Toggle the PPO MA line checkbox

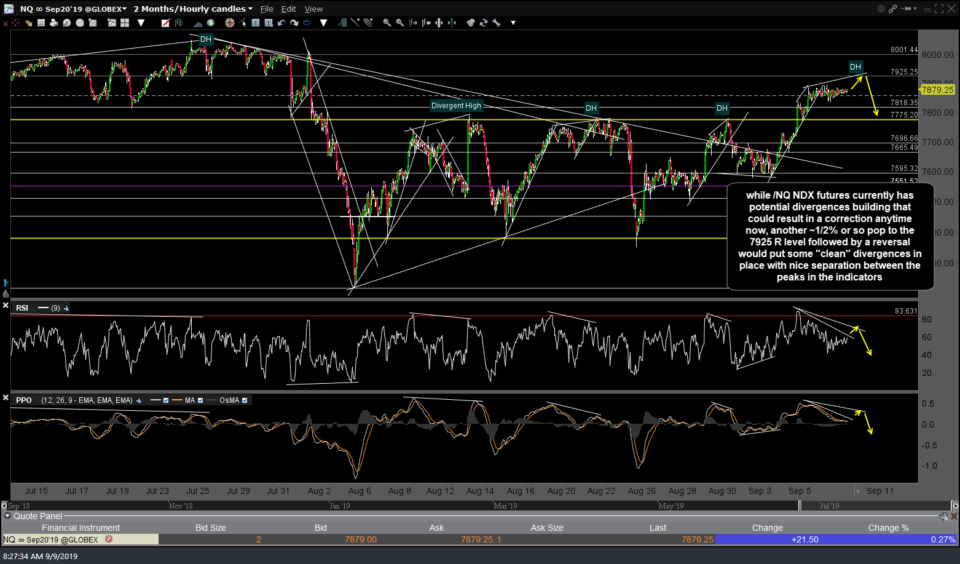(x=200, y=400)
